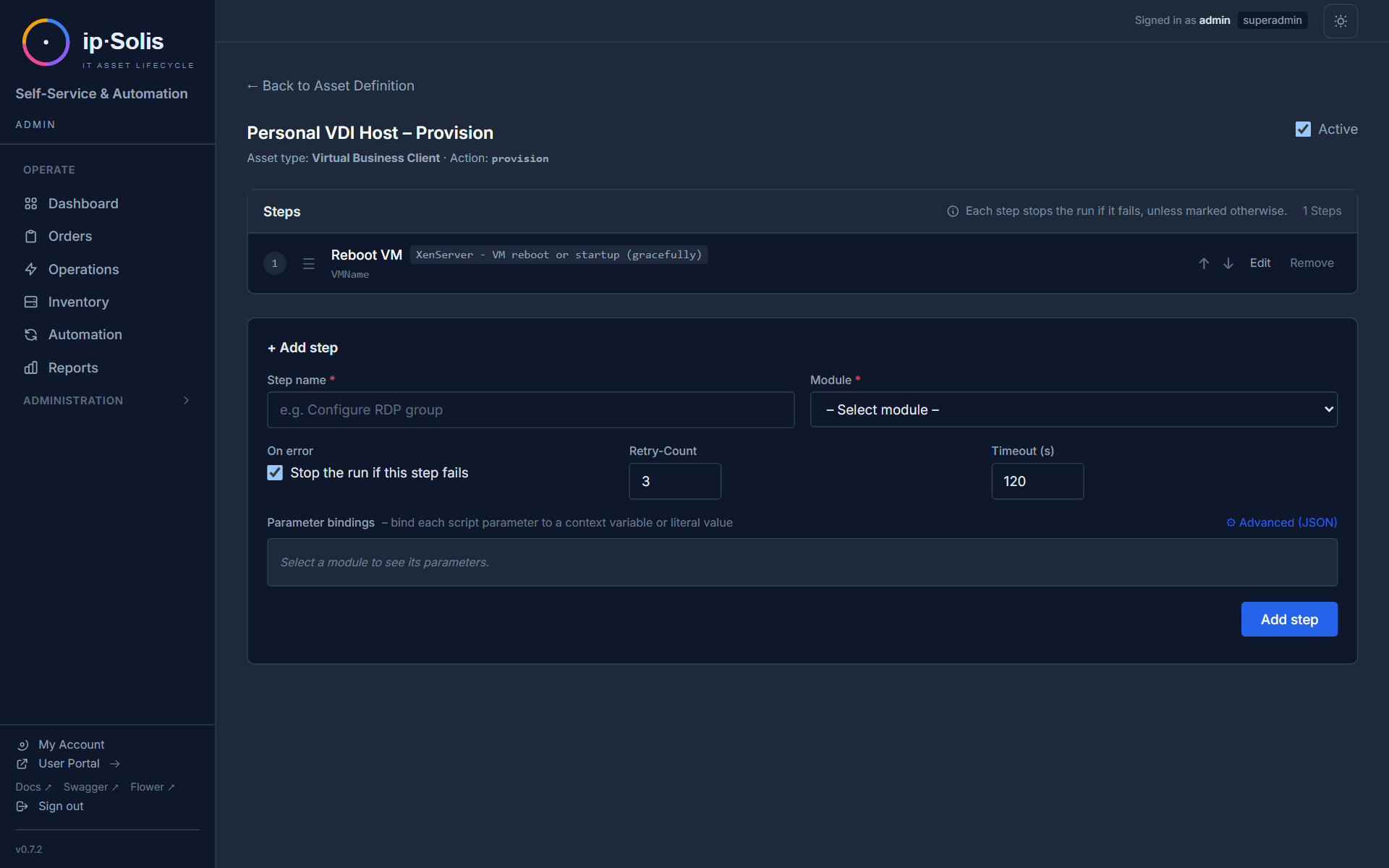Open the Flower external link

(152, 787)
